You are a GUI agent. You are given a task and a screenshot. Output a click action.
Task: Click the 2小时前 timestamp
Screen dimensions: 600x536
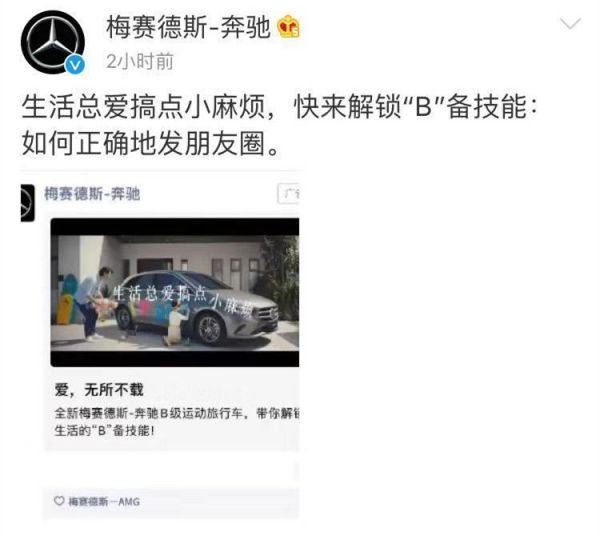point(140,61)
